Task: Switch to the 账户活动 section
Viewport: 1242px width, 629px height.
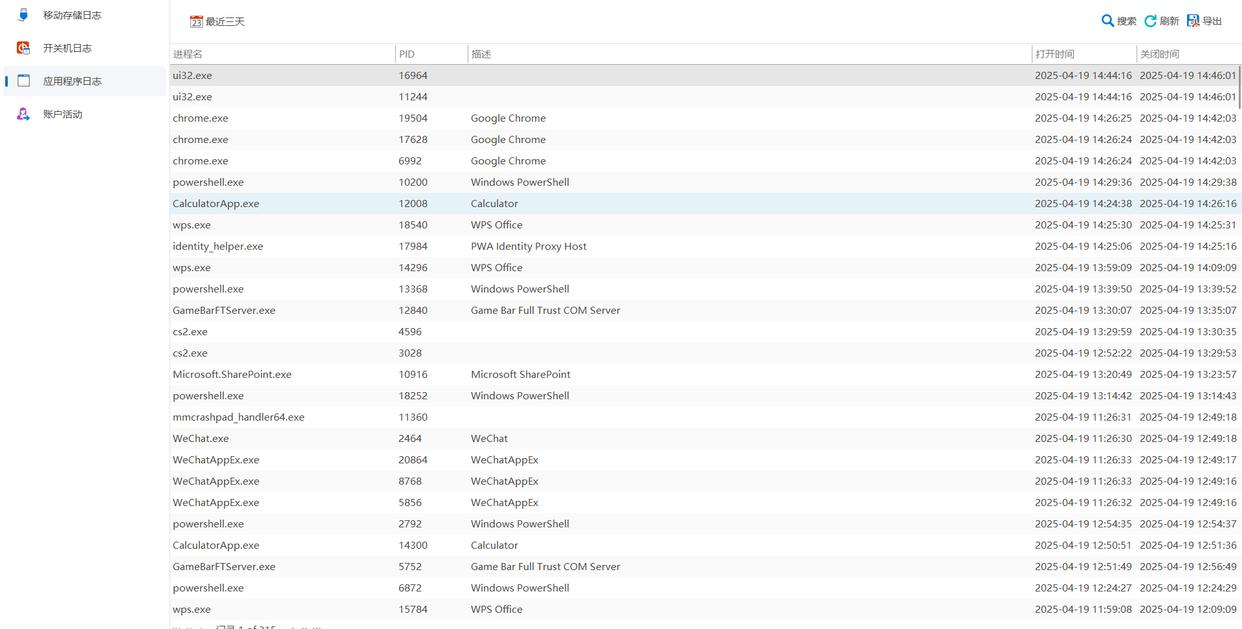Action: [x=62, y=114]
